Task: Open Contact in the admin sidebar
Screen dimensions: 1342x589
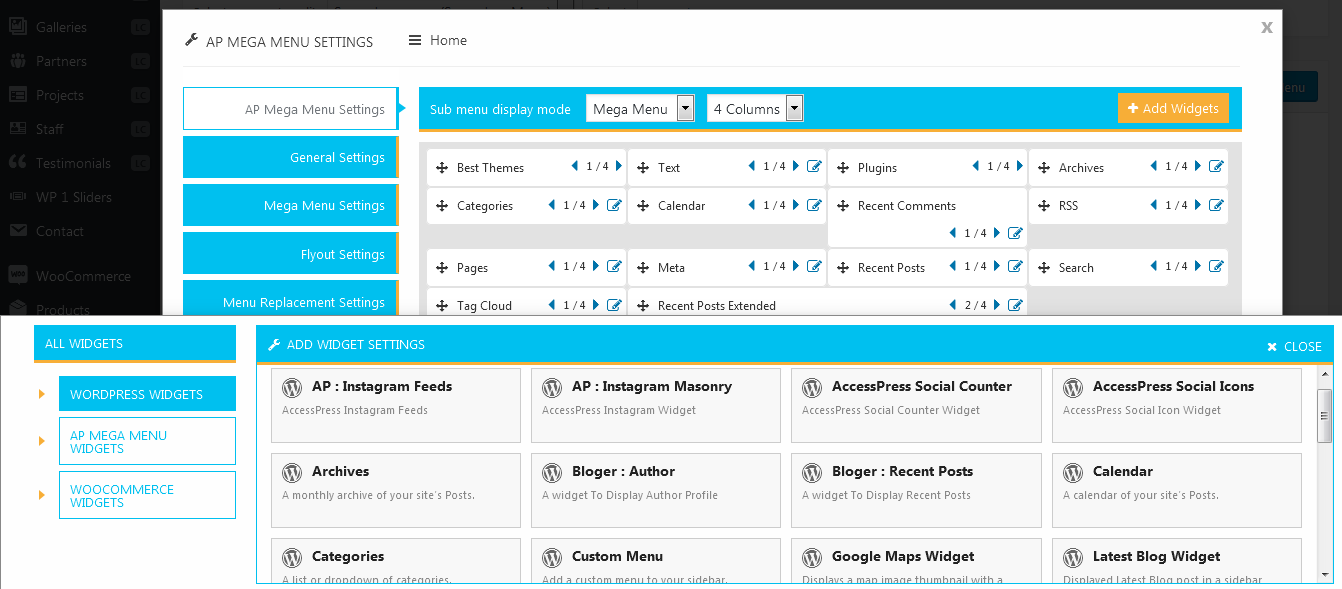Action: 60,231
